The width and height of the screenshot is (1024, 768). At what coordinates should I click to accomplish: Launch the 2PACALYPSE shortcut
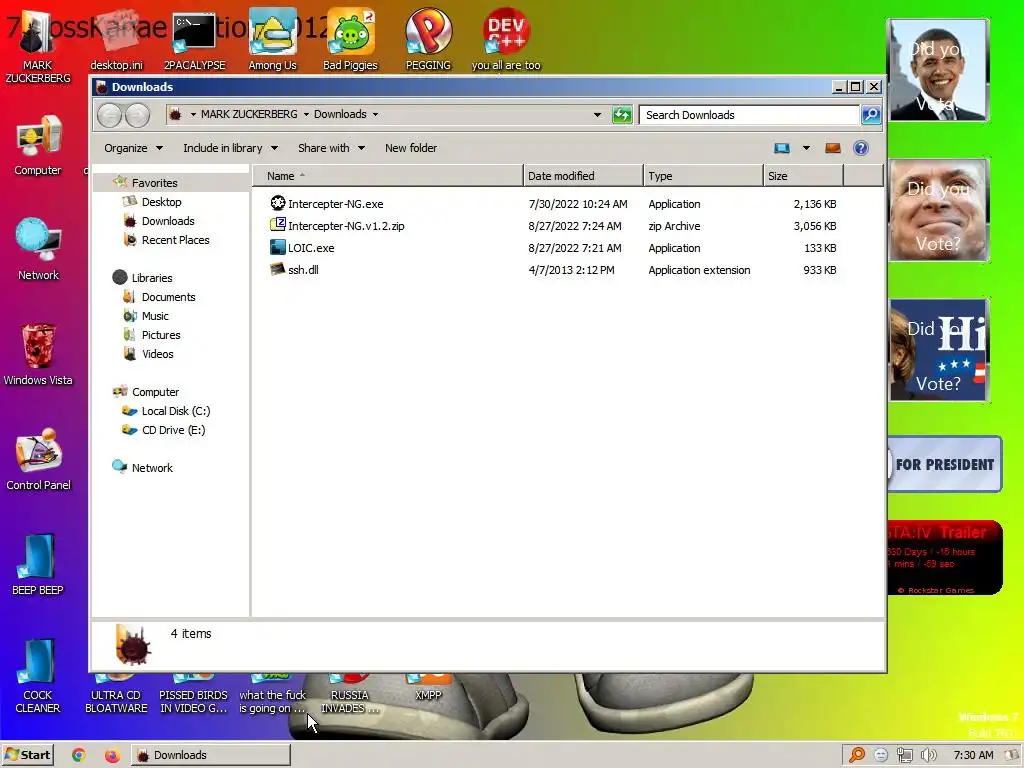[x=194, y=39]
